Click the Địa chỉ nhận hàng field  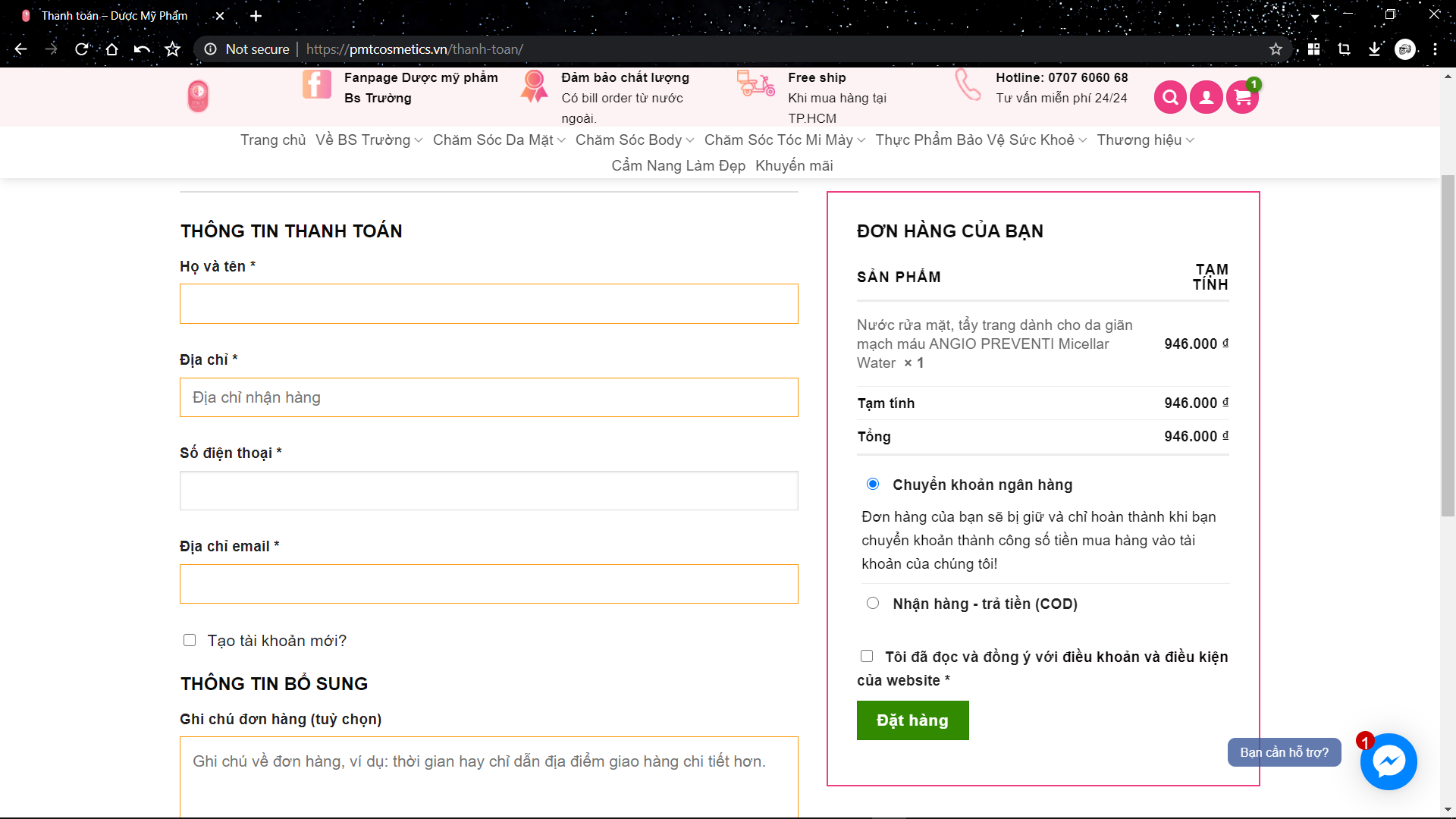tap(488, 397)
